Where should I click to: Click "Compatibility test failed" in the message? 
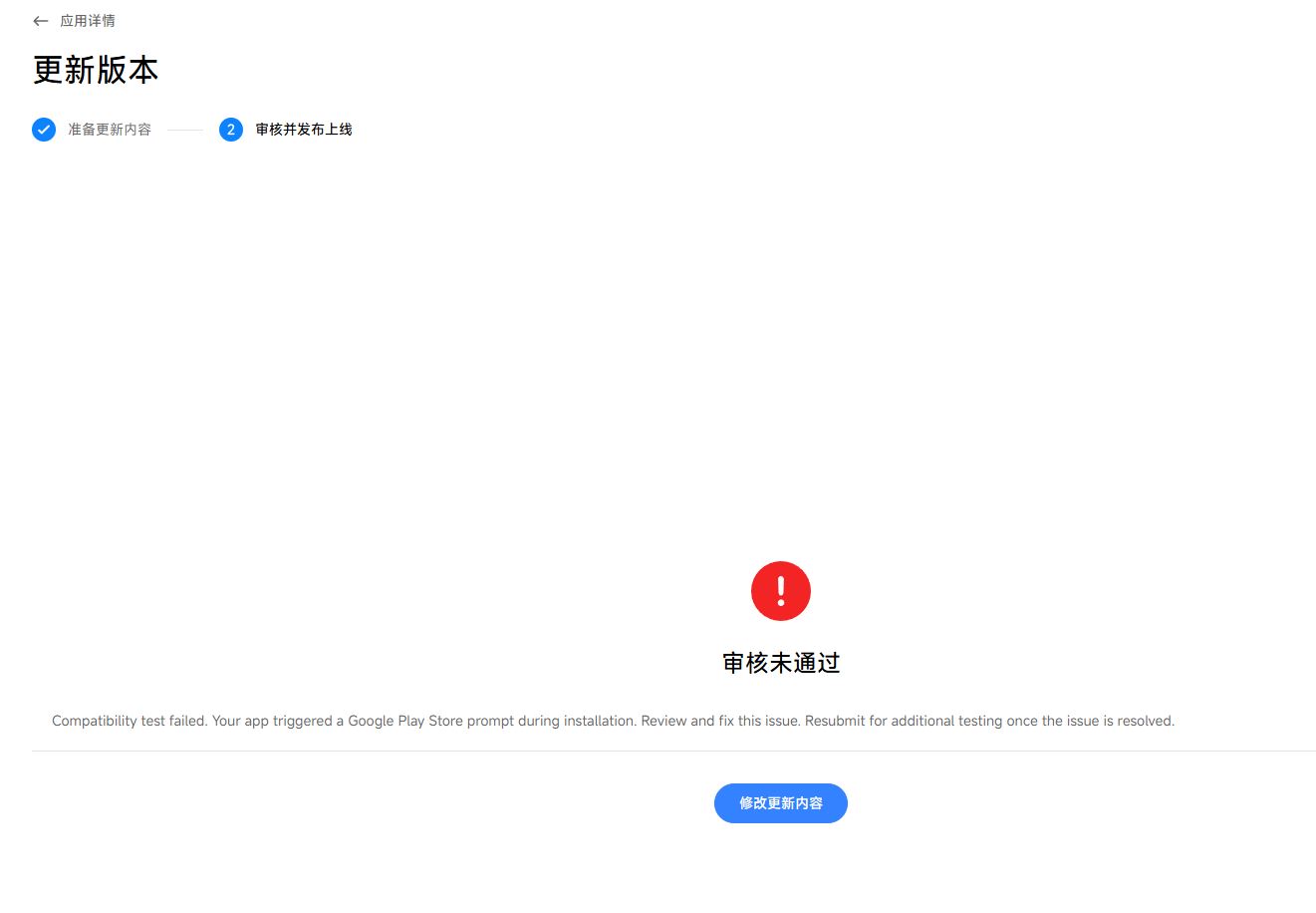click(x=129, y=721)
